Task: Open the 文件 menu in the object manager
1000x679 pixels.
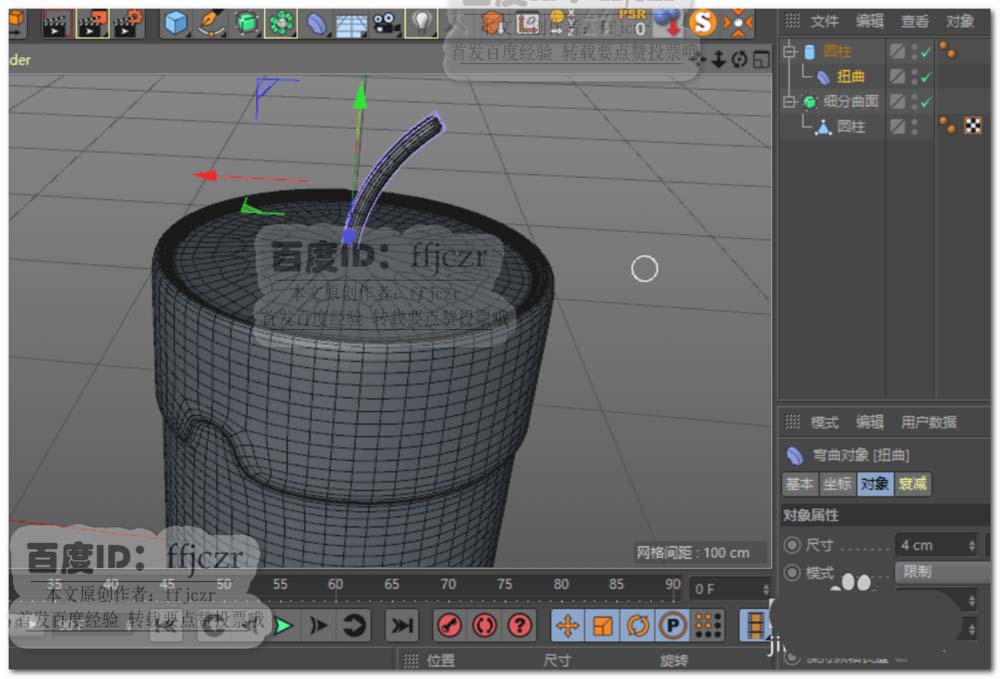Action: click(825, 20)
